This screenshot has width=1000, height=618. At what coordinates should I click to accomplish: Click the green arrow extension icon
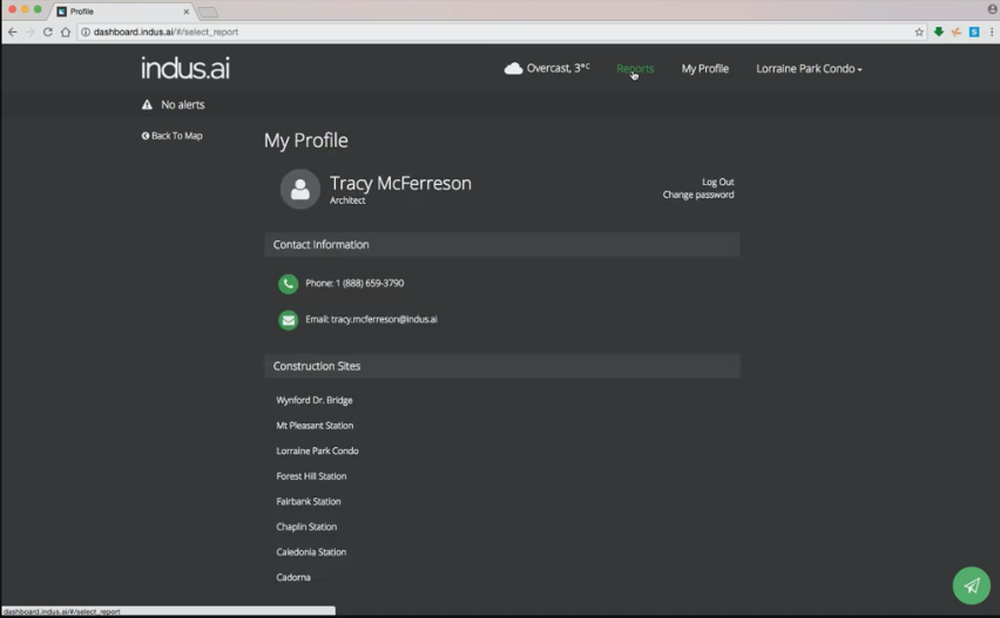(938, 31)
